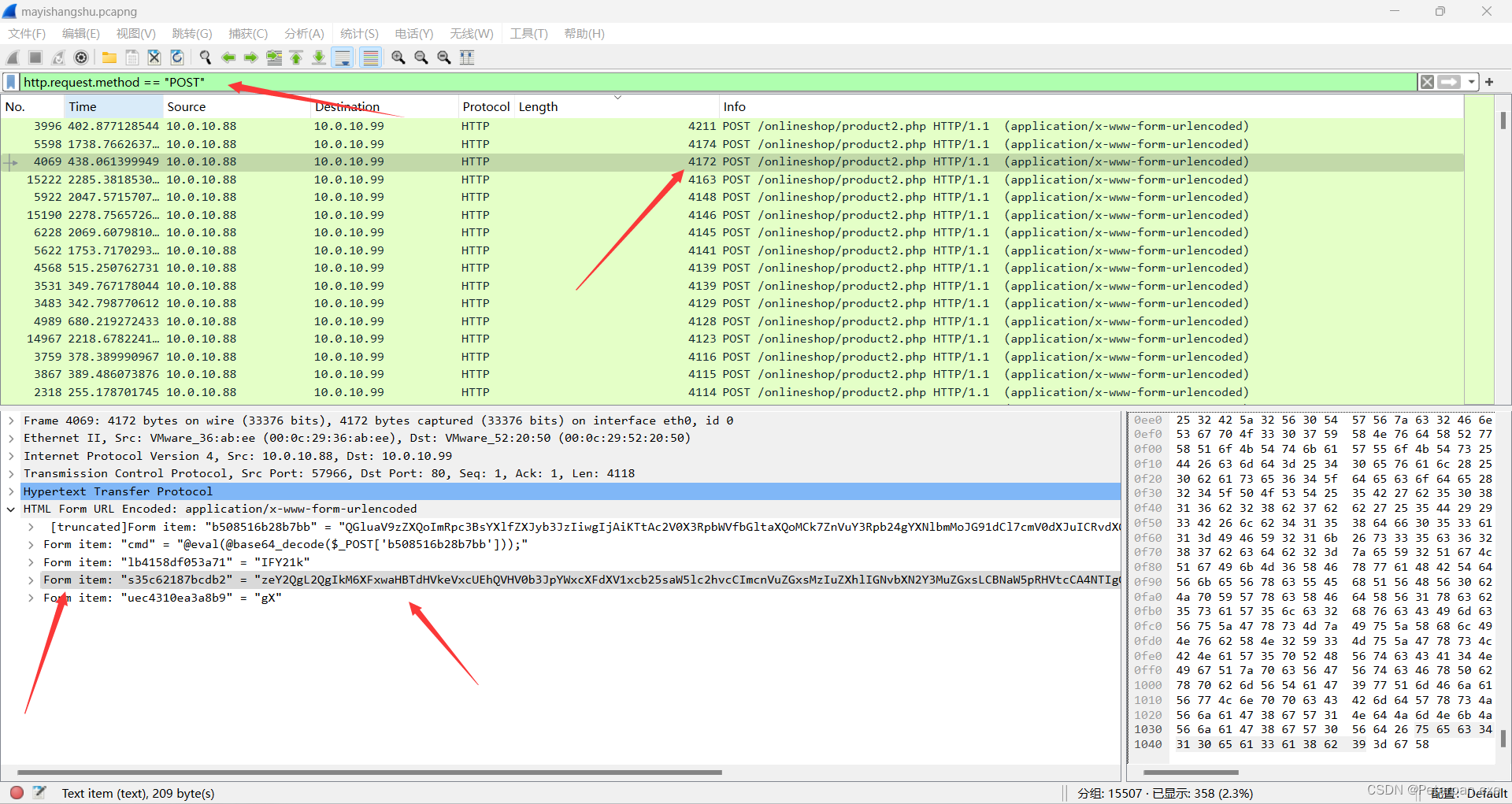Sort by Protocol column header
The width and height of the screenshot is (1512, 804).
point(486,106)
